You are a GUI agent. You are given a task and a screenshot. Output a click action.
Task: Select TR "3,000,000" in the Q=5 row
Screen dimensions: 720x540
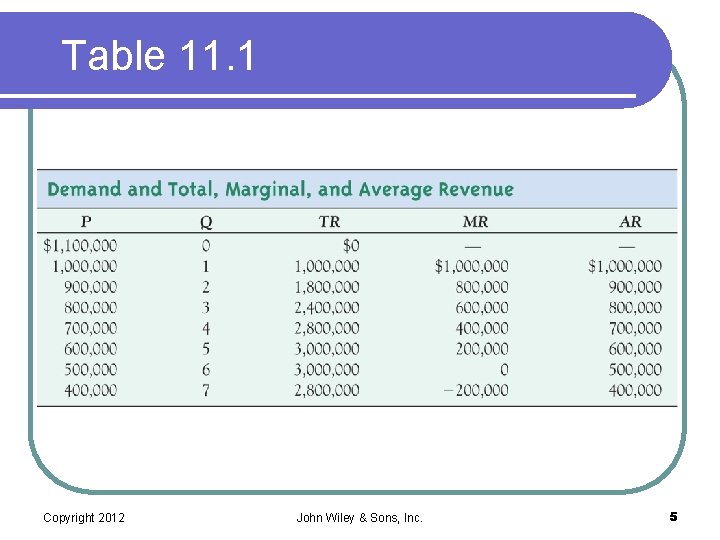pos(327,349)
